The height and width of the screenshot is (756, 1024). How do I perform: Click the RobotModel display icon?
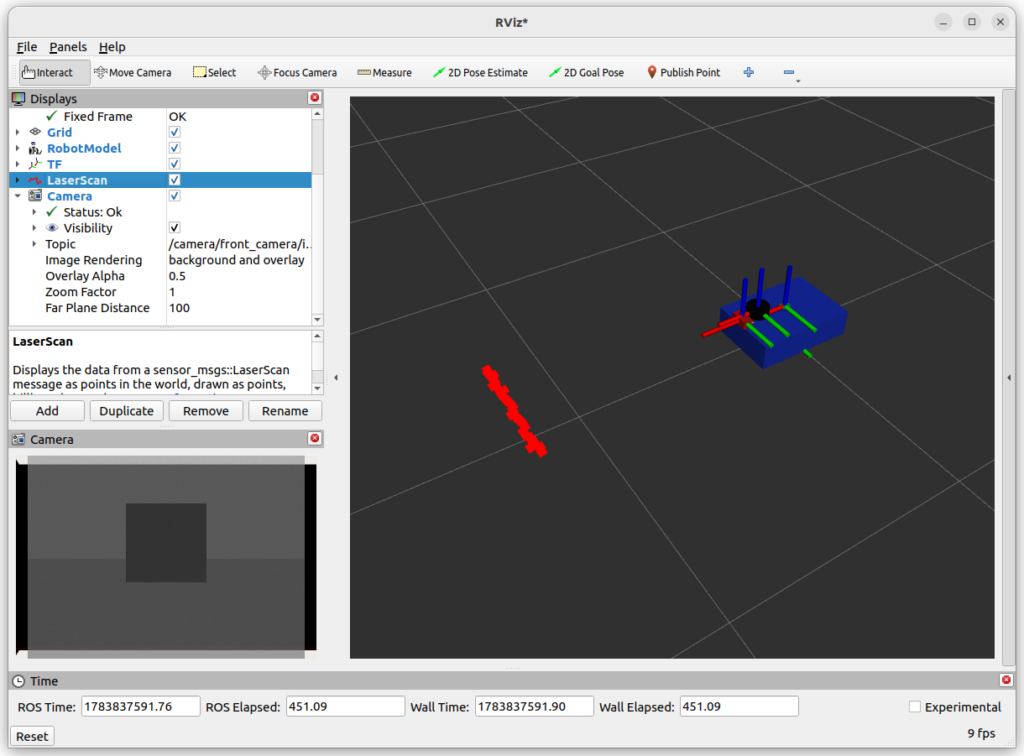tap(35, 148)
